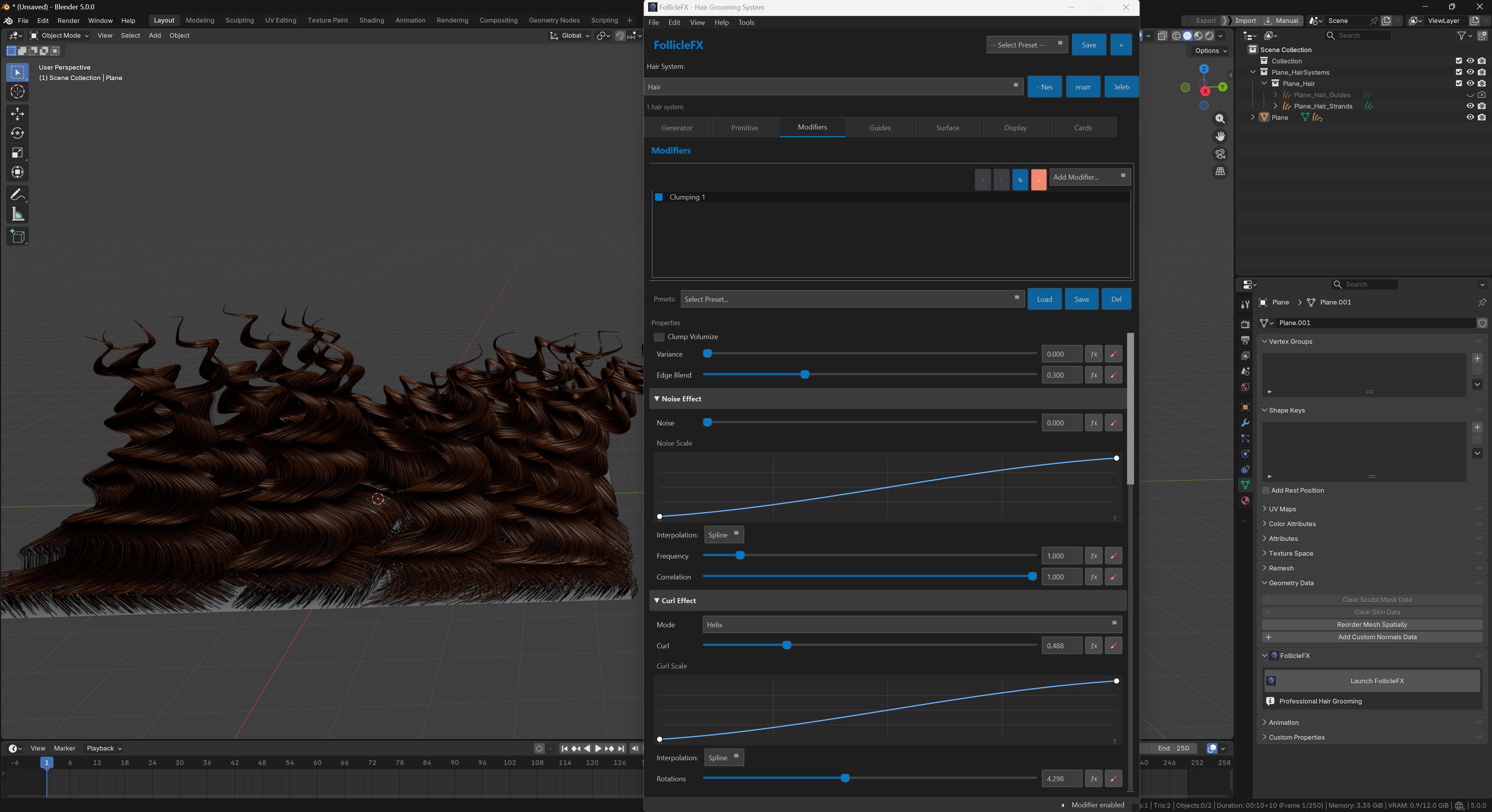Open the Curl Scale interpolation Spline dropdown
Viewport: 1492px width, 812px height.
[723, 758]
